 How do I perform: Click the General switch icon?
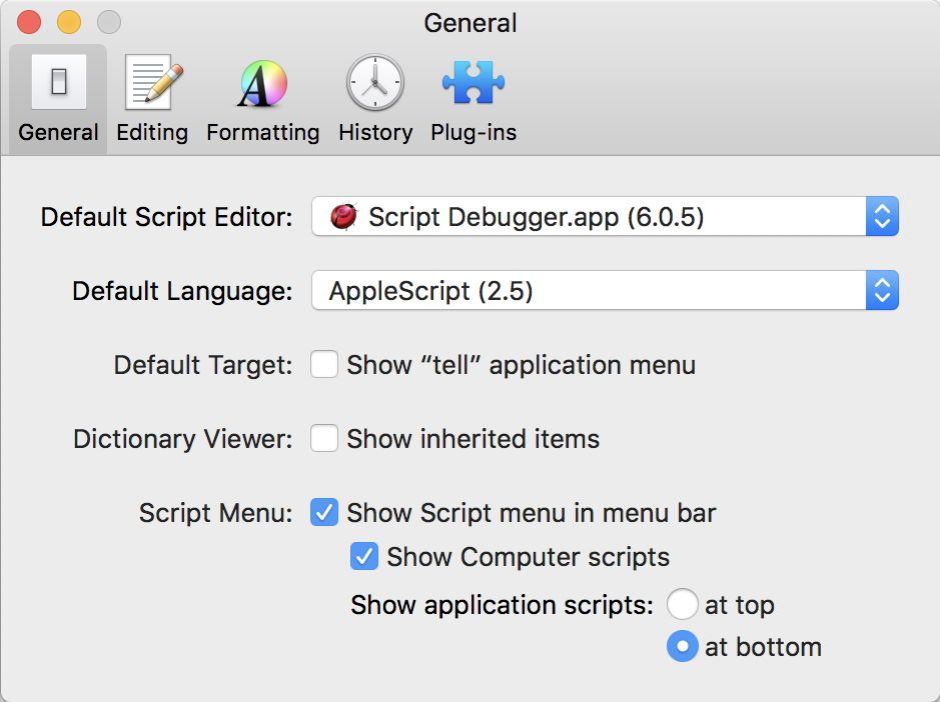pyautogui.click(x=58, y=83)
